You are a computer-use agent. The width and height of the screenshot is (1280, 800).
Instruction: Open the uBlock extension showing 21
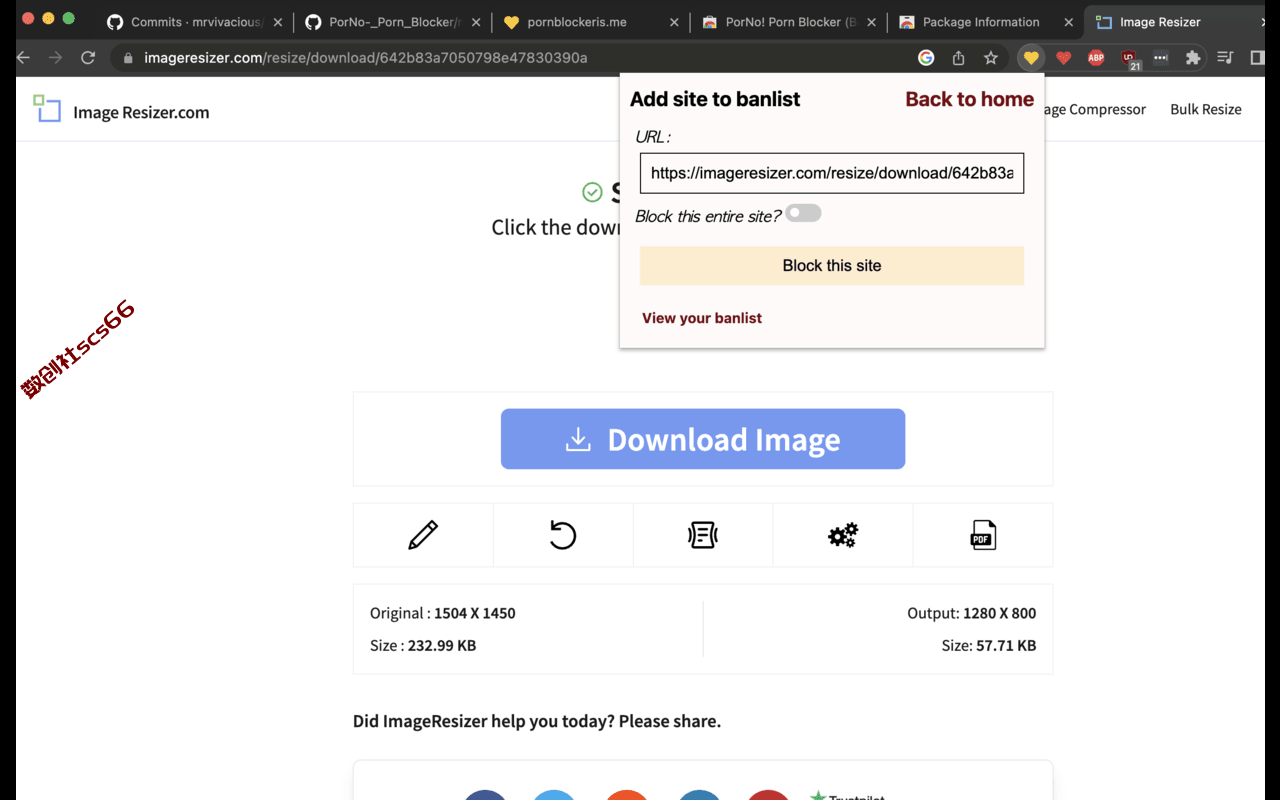coord(1129,59)
